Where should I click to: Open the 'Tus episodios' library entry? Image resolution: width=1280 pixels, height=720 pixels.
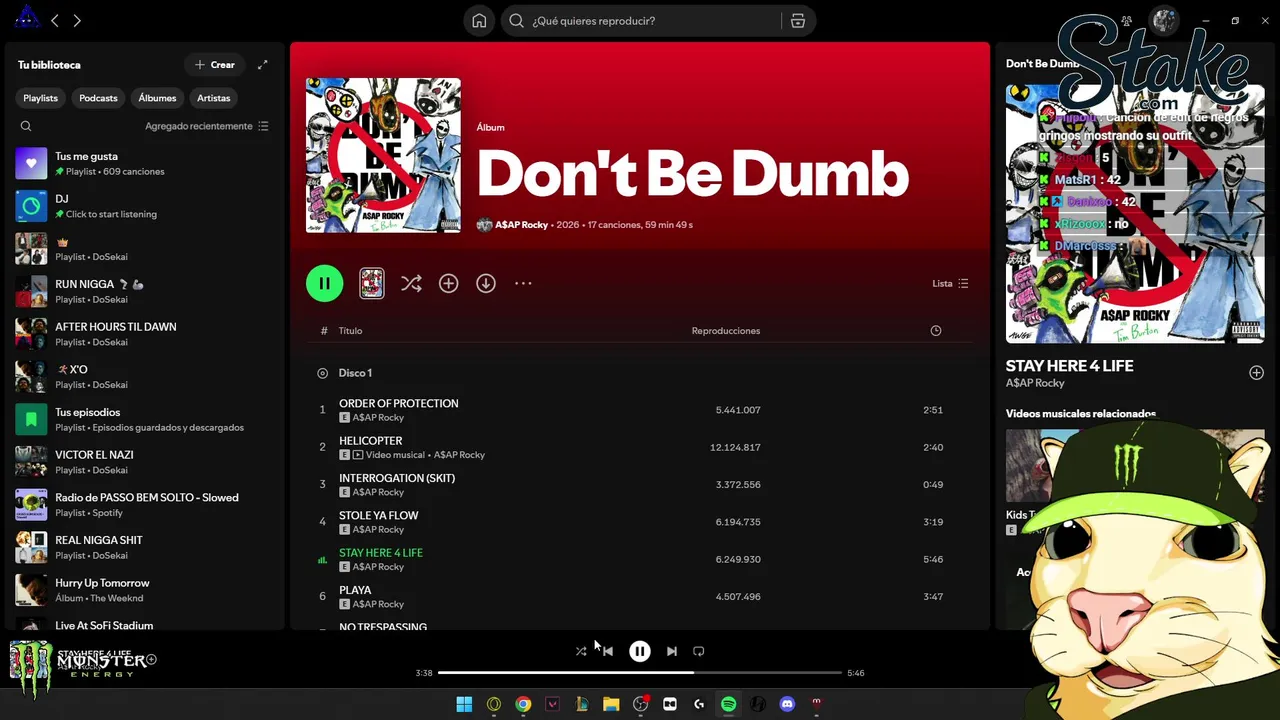(144, 419)
